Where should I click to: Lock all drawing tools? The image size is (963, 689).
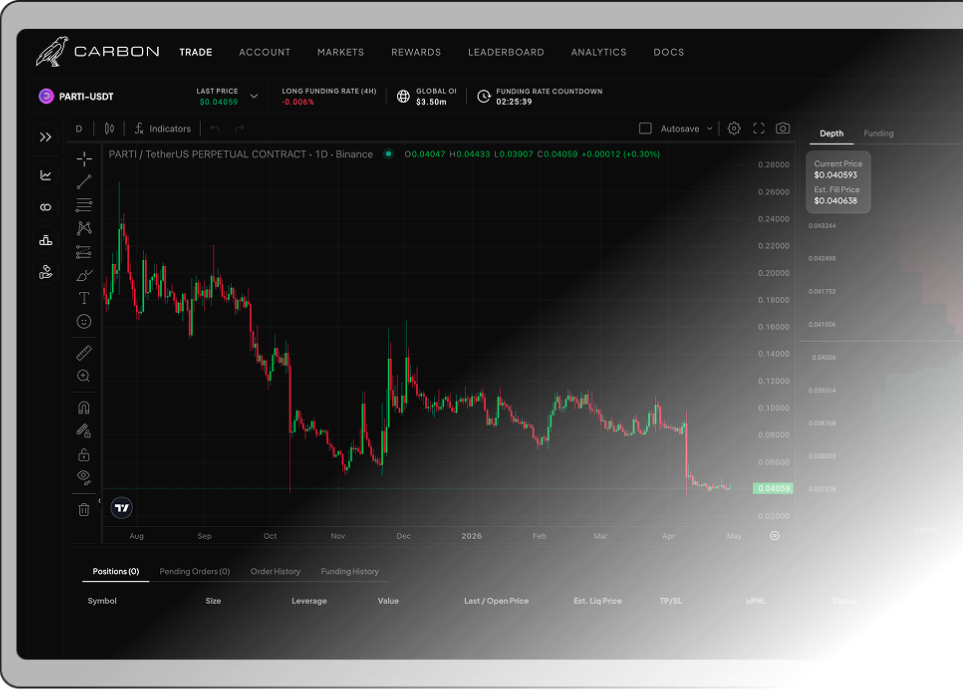[x=84, y=455]
